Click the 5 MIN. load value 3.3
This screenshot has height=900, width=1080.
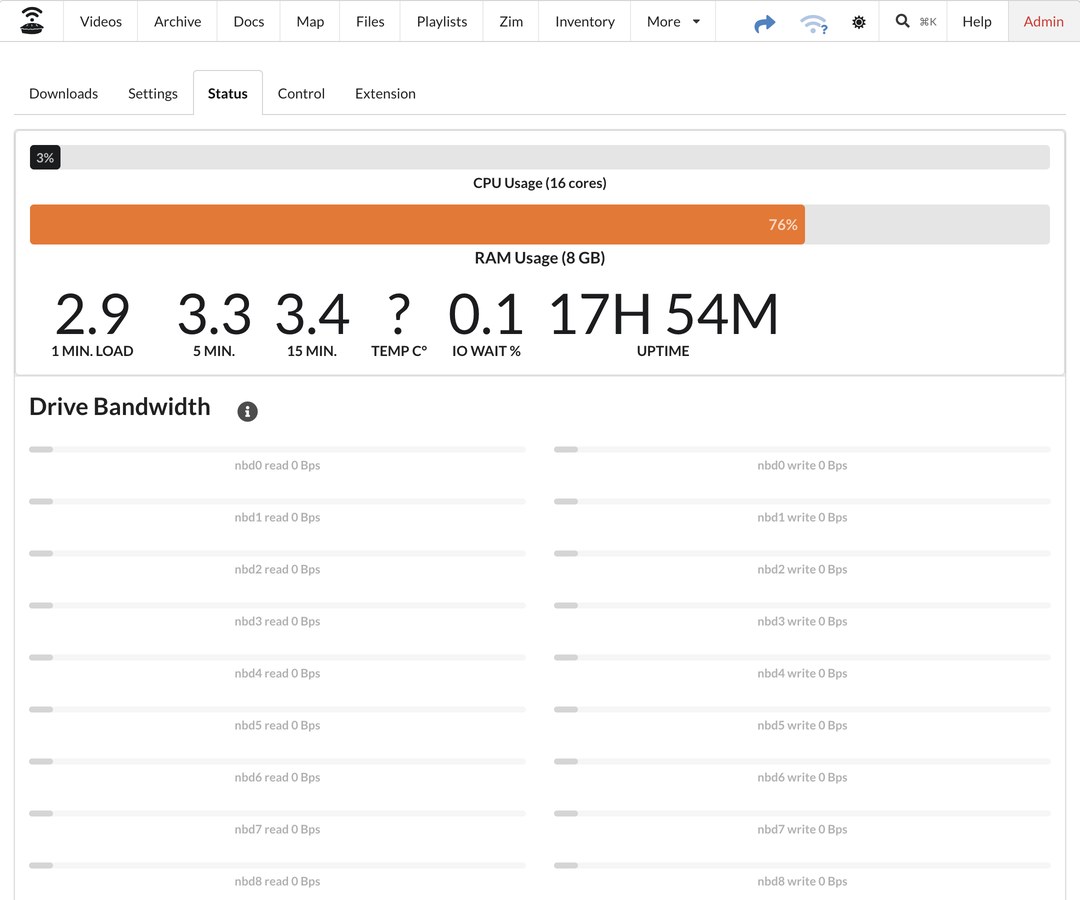click(214, 314)
